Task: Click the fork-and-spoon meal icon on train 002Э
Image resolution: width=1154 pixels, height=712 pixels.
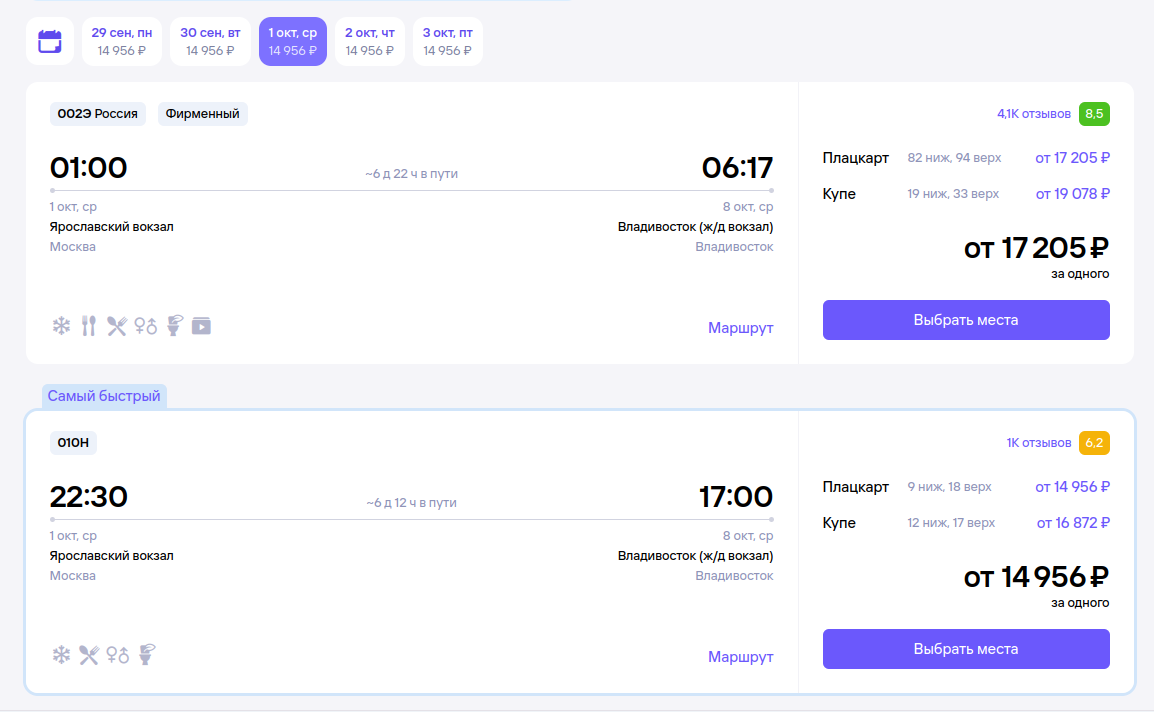Action: pos(89,325)
